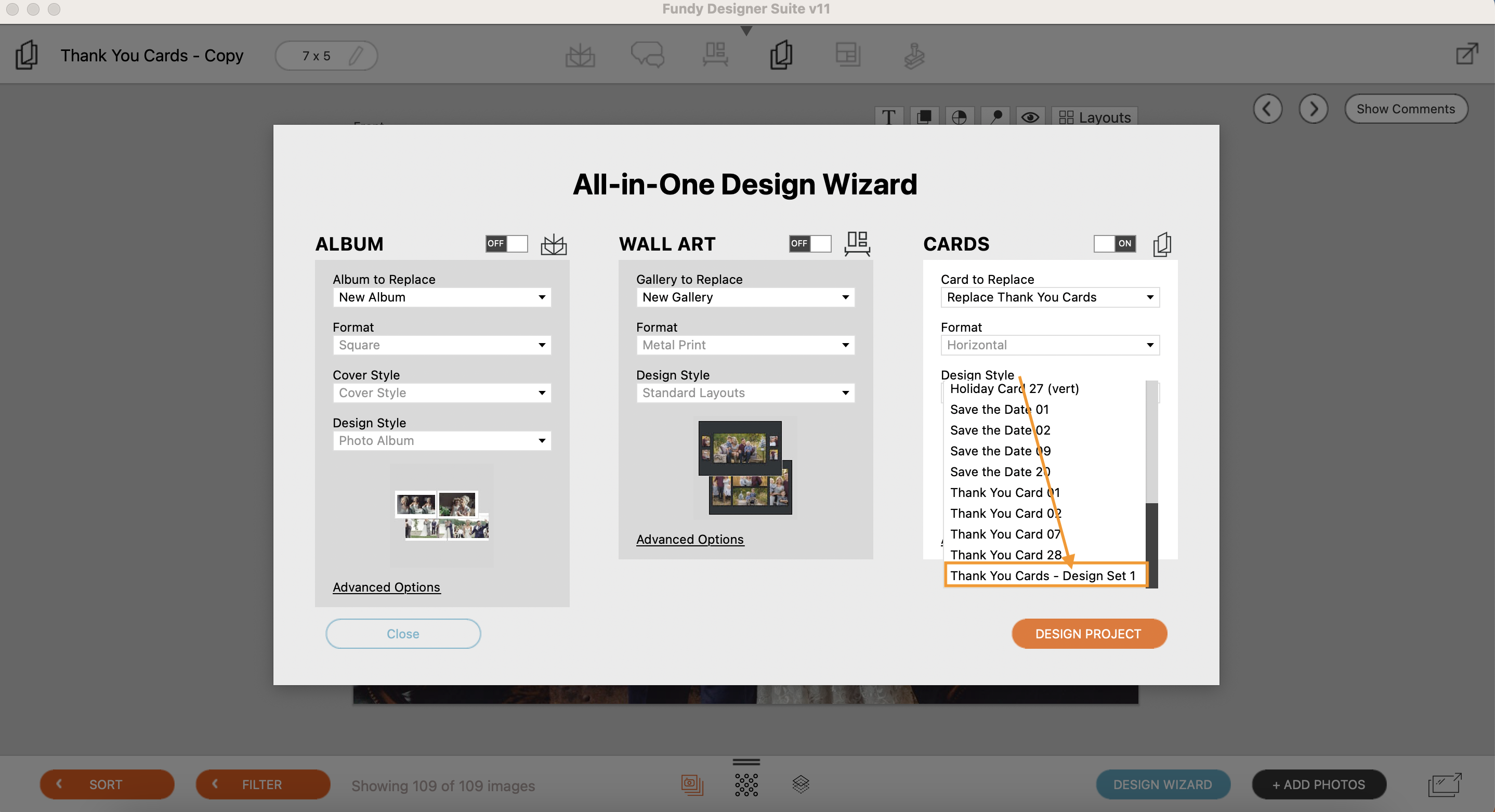This screenshot has height=812, width=1495.
Task: Open the Layouts button
Action: (x=1095, y=117)
